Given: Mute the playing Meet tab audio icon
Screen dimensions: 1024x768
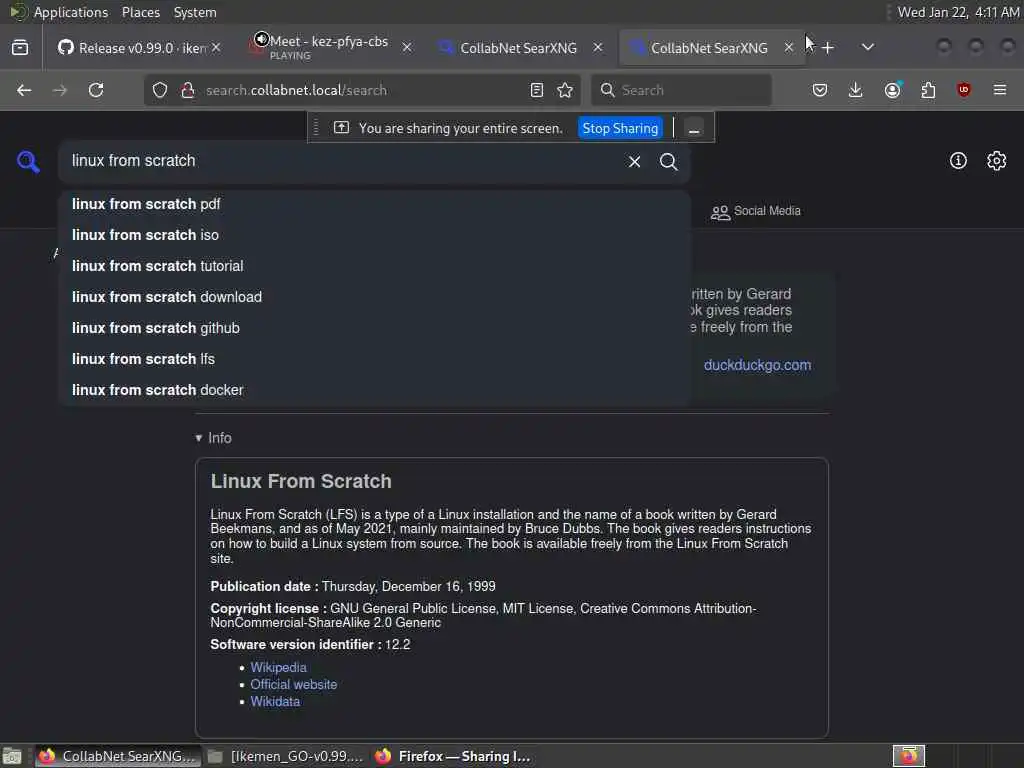Looking at the screenshot, I should click(x=261, y=40).
